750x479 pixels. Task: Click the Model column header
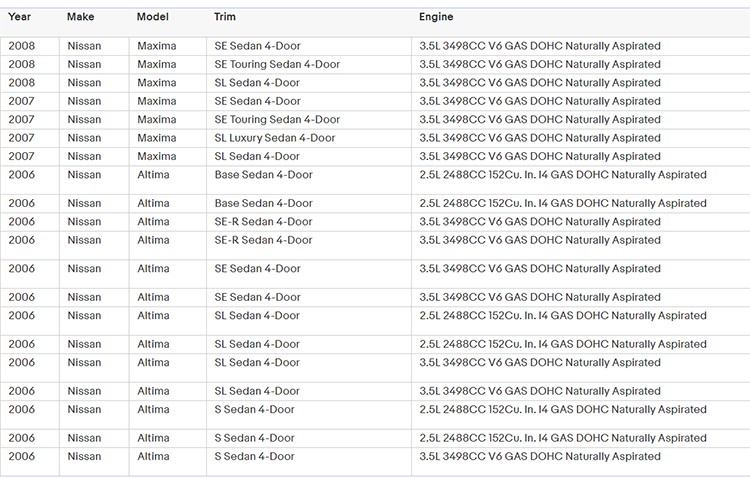click(153, 17)
